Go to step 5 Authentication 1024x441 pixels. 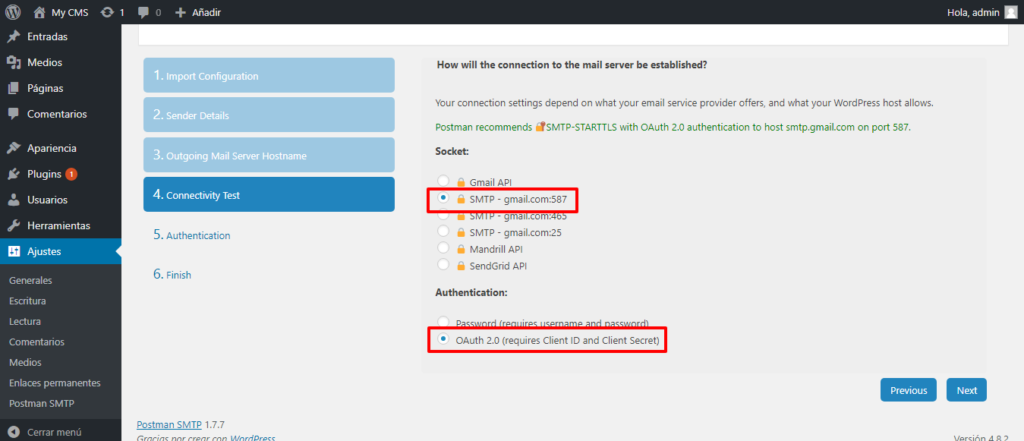[x=192, y=235]
